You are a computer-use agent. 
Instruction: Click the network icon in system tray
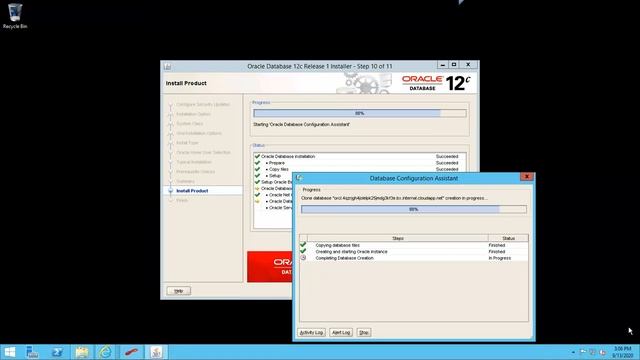click(592, 352)
